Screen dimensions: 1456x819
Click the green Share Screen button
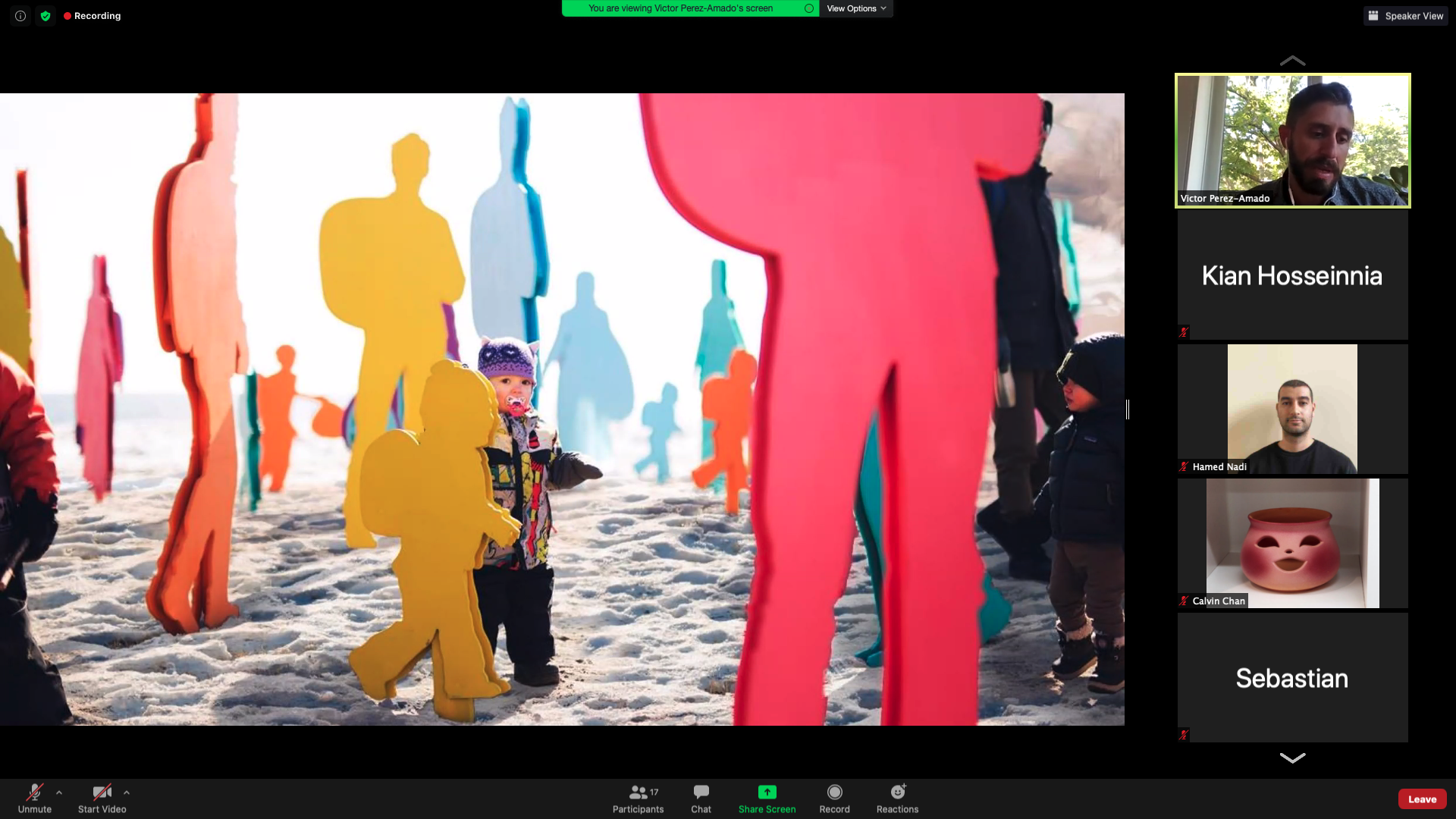click(767, 799)
